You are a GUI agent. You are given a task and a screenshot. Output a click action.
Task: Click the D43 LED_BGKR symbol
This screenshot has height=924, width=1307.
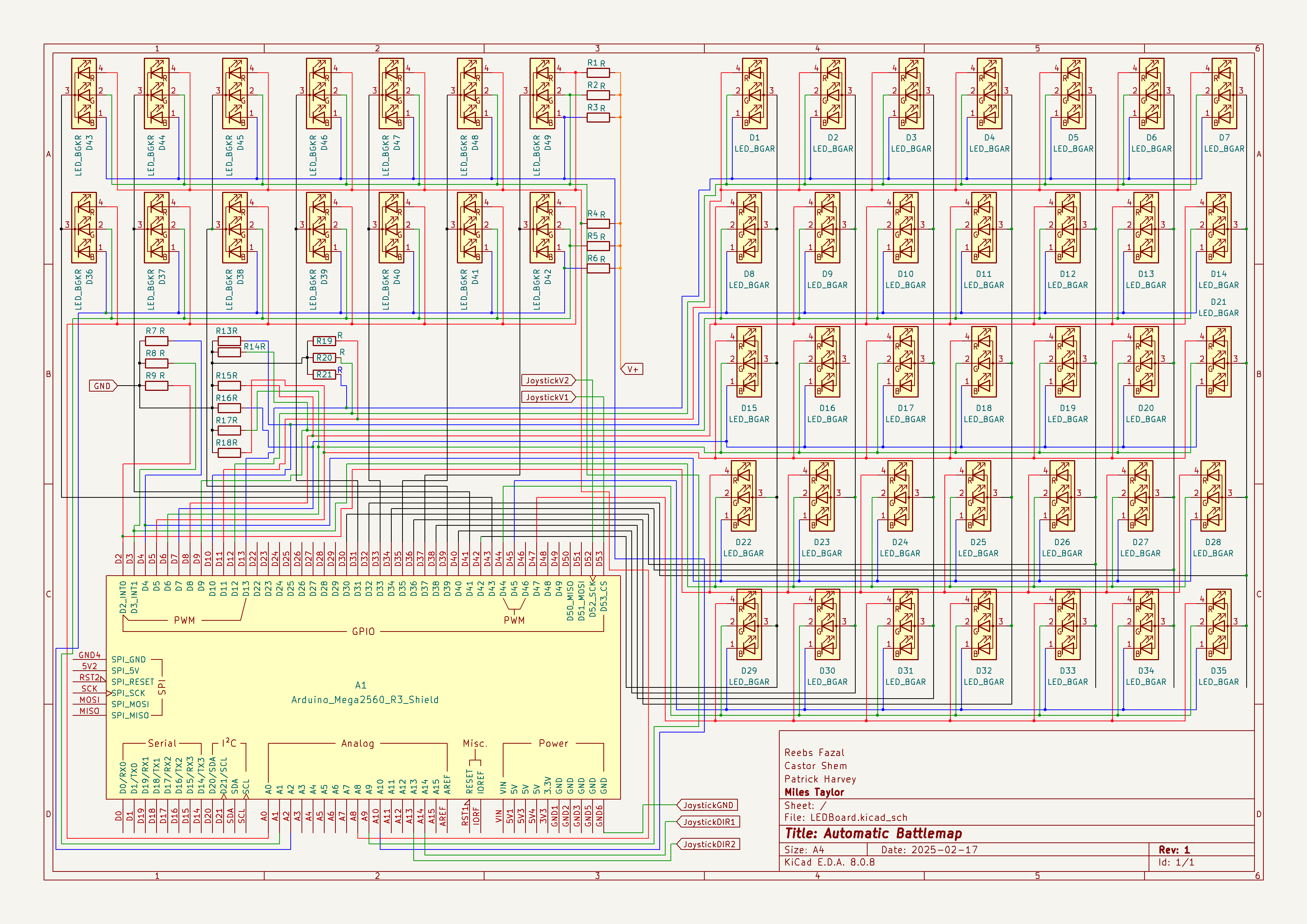[x=84, y=94]
